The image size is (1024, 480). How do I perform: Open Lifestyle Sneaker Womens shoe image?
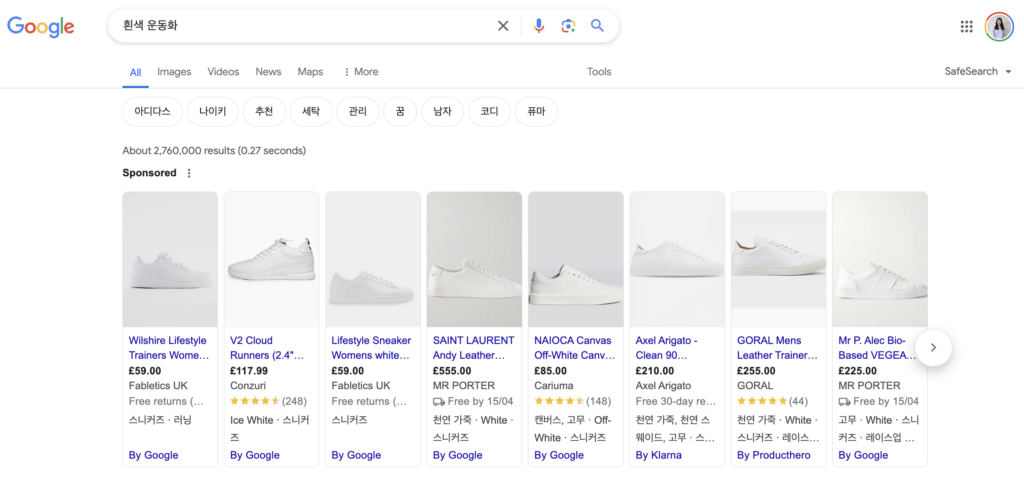(373, 259)
